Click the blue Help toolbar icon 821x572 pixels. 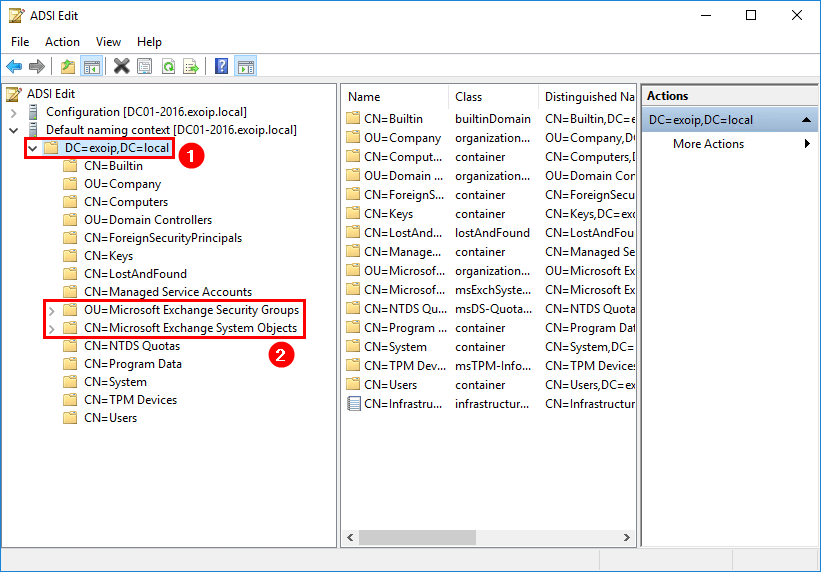tap(221, 67)
